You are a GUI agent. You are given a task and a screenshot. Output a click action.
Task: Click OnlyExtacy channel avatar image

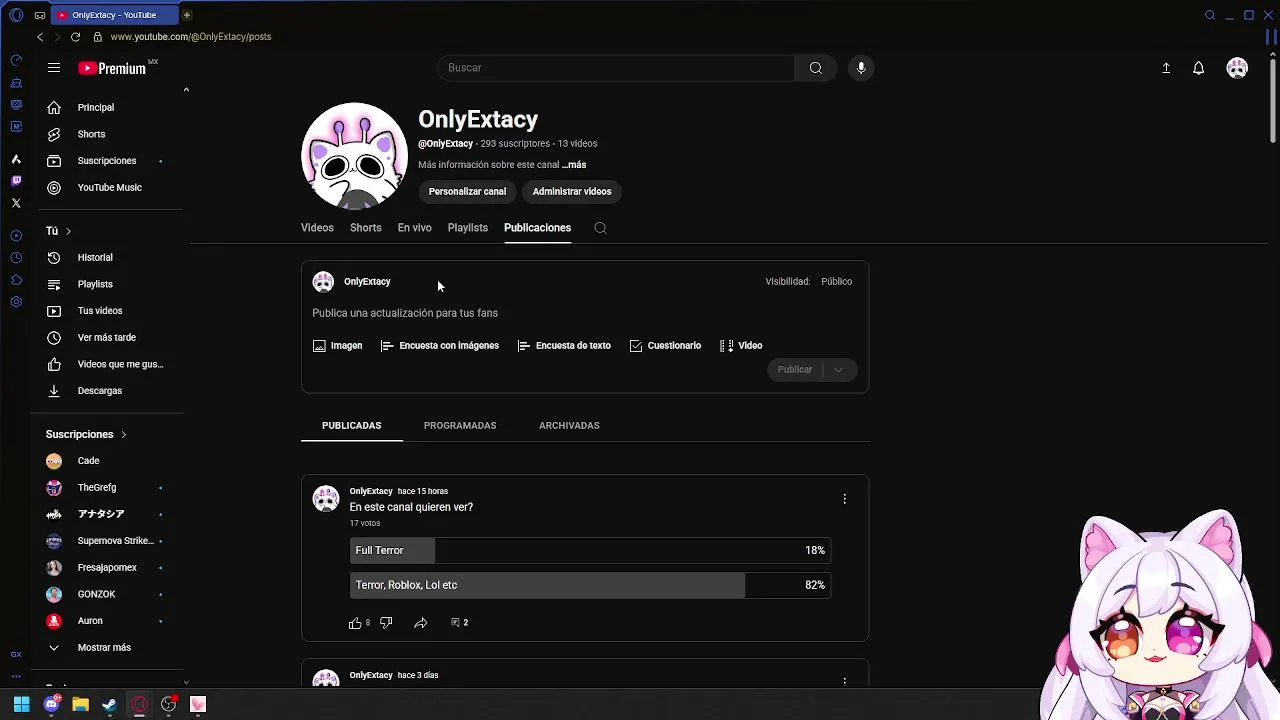(354, 156)
